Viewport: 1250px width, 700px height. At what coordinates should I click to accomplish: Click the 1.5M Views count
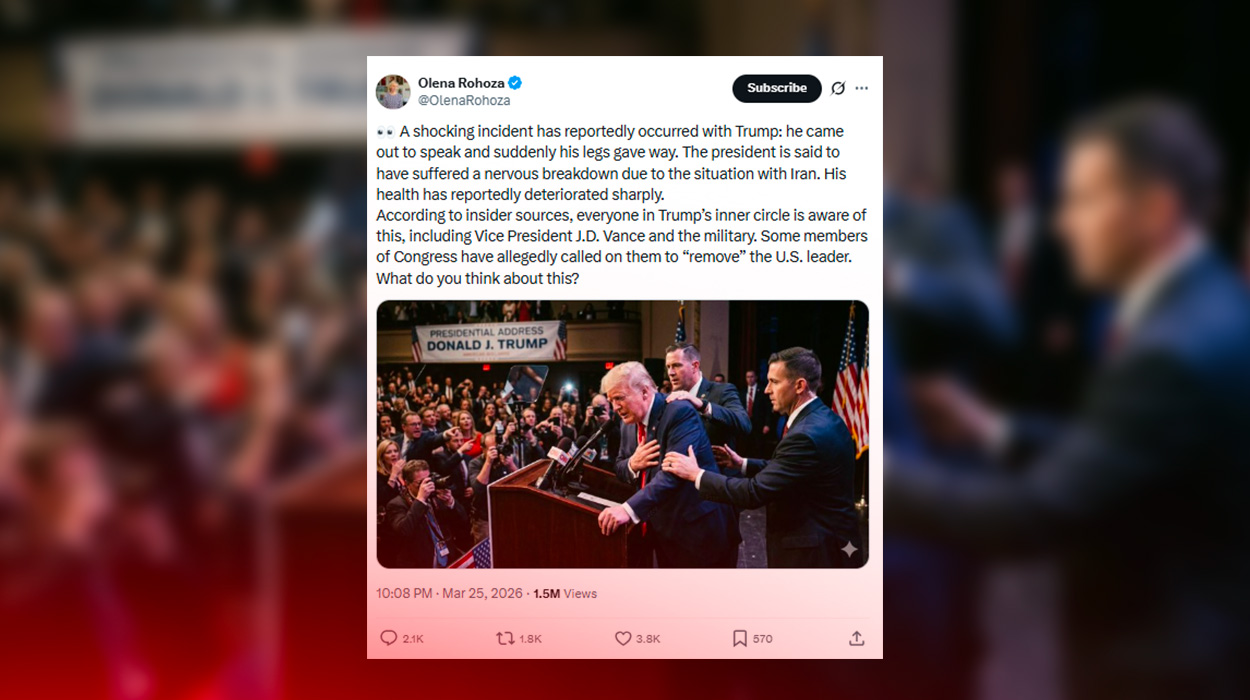[565, 593]
